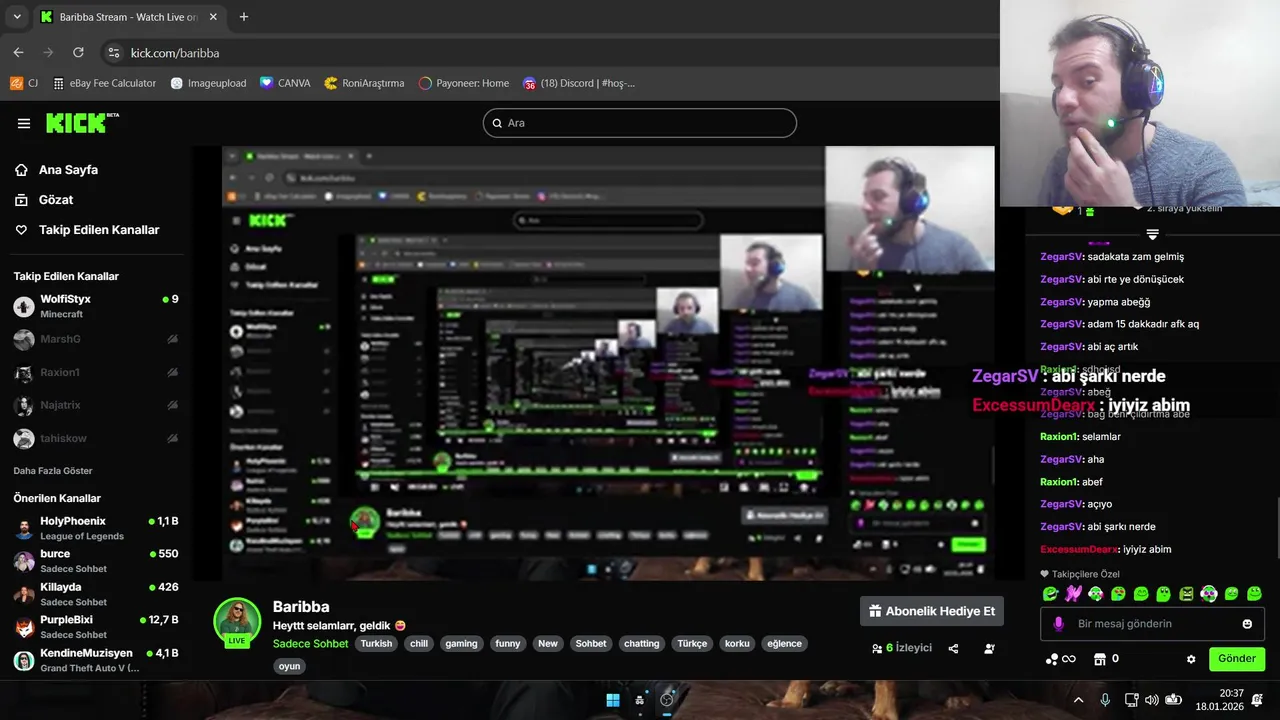Image resolution: width=1280 pixels, height=720 pixels.
Task: Open the Imageupload bookmark
Action: click(x=208, y=83)
